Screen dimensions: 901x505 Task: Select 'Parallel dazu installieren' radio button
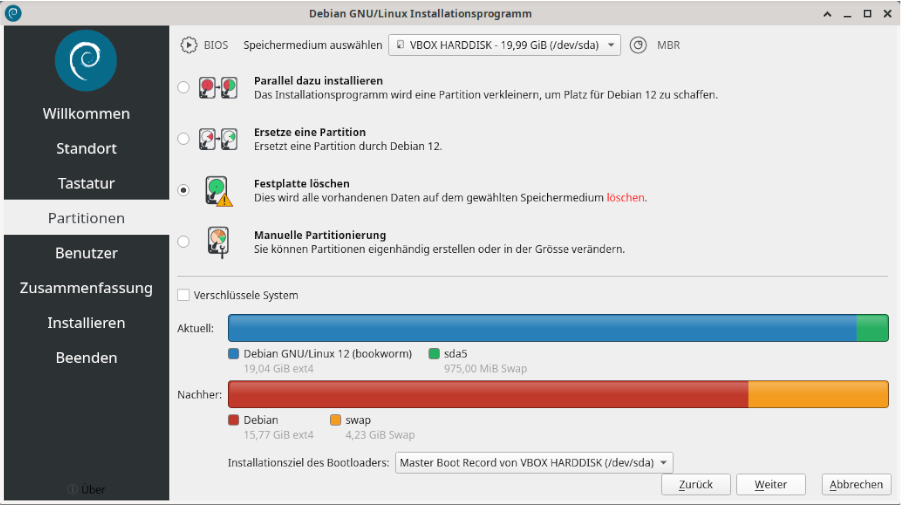(x=183, y=87)
